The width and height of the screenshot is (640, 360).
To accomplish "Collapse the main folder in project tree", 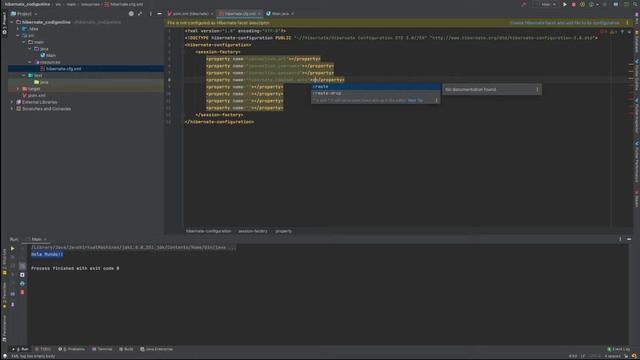I will [24, 42].
